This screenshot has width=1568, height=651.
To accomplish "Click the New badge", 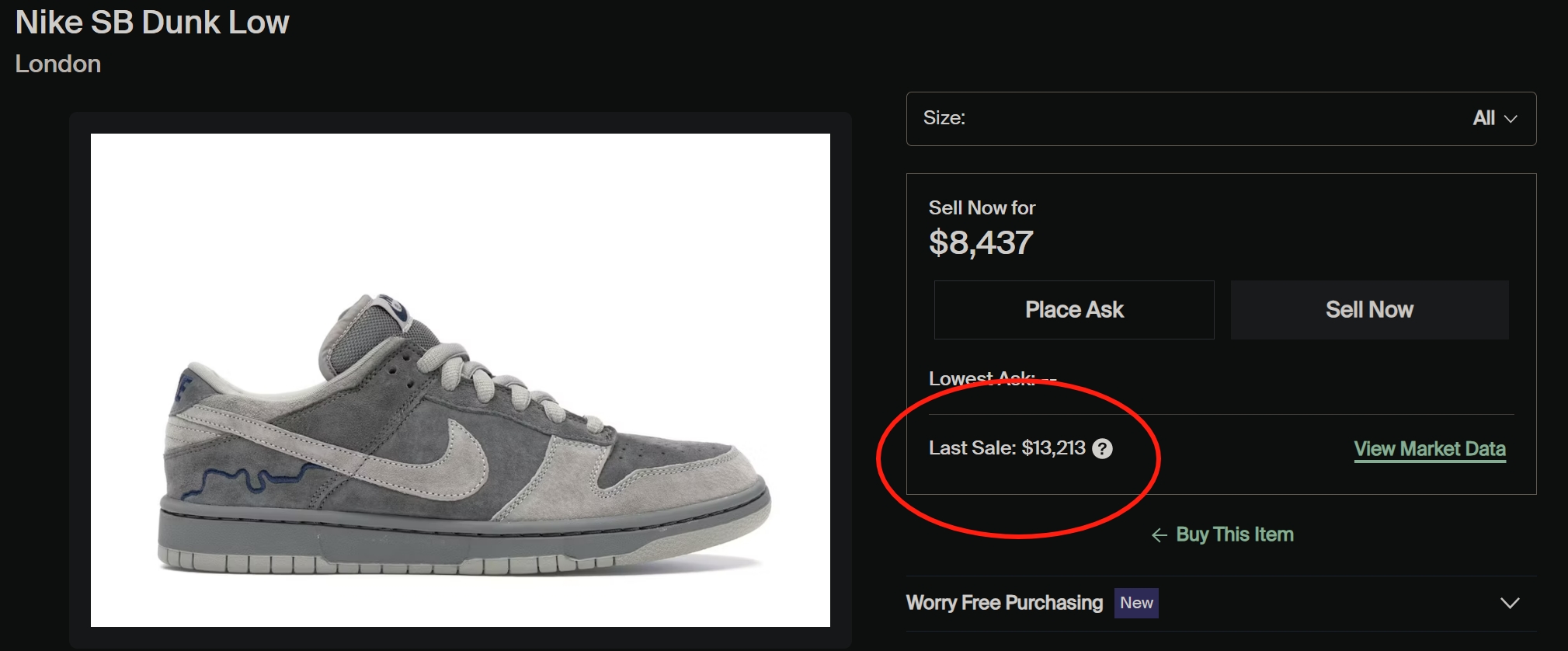I will (x=1136, y=603).
